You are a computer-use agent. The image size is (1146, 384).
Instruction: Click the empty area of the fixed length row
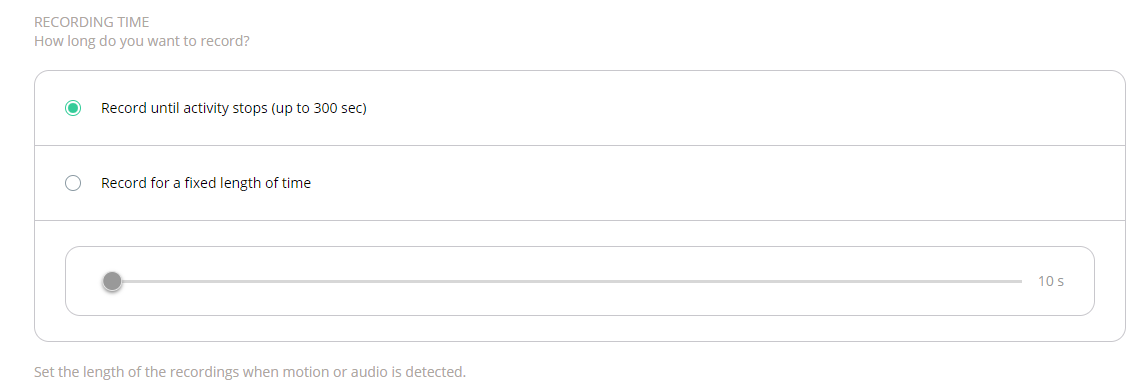tap(731, 183)
